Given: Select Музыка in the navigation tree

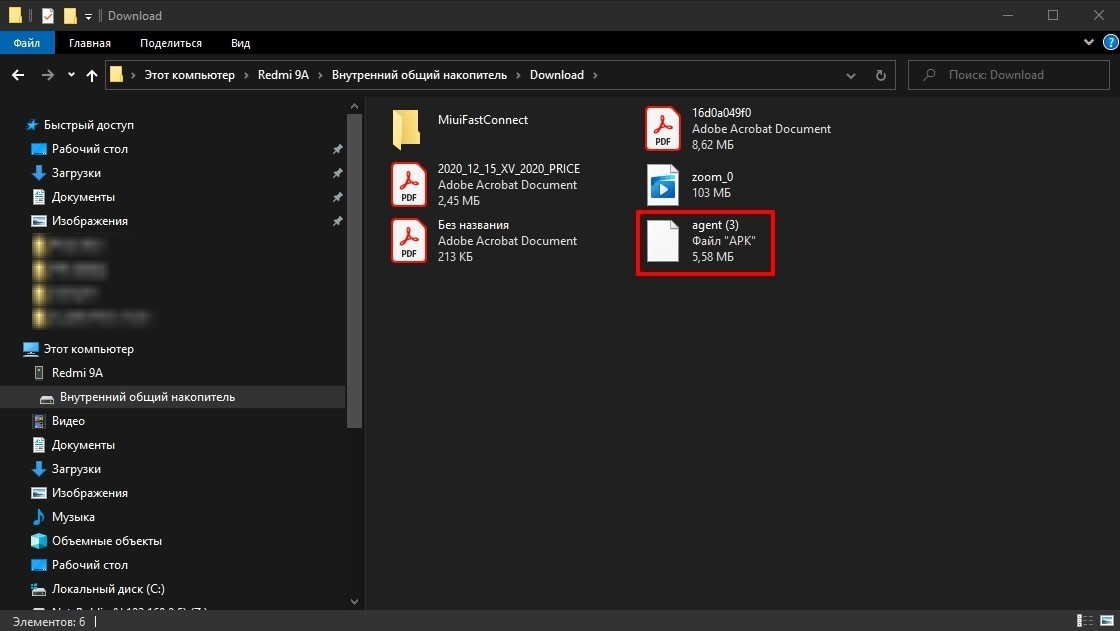Looking at the screenshot, I should pos(73,517).
